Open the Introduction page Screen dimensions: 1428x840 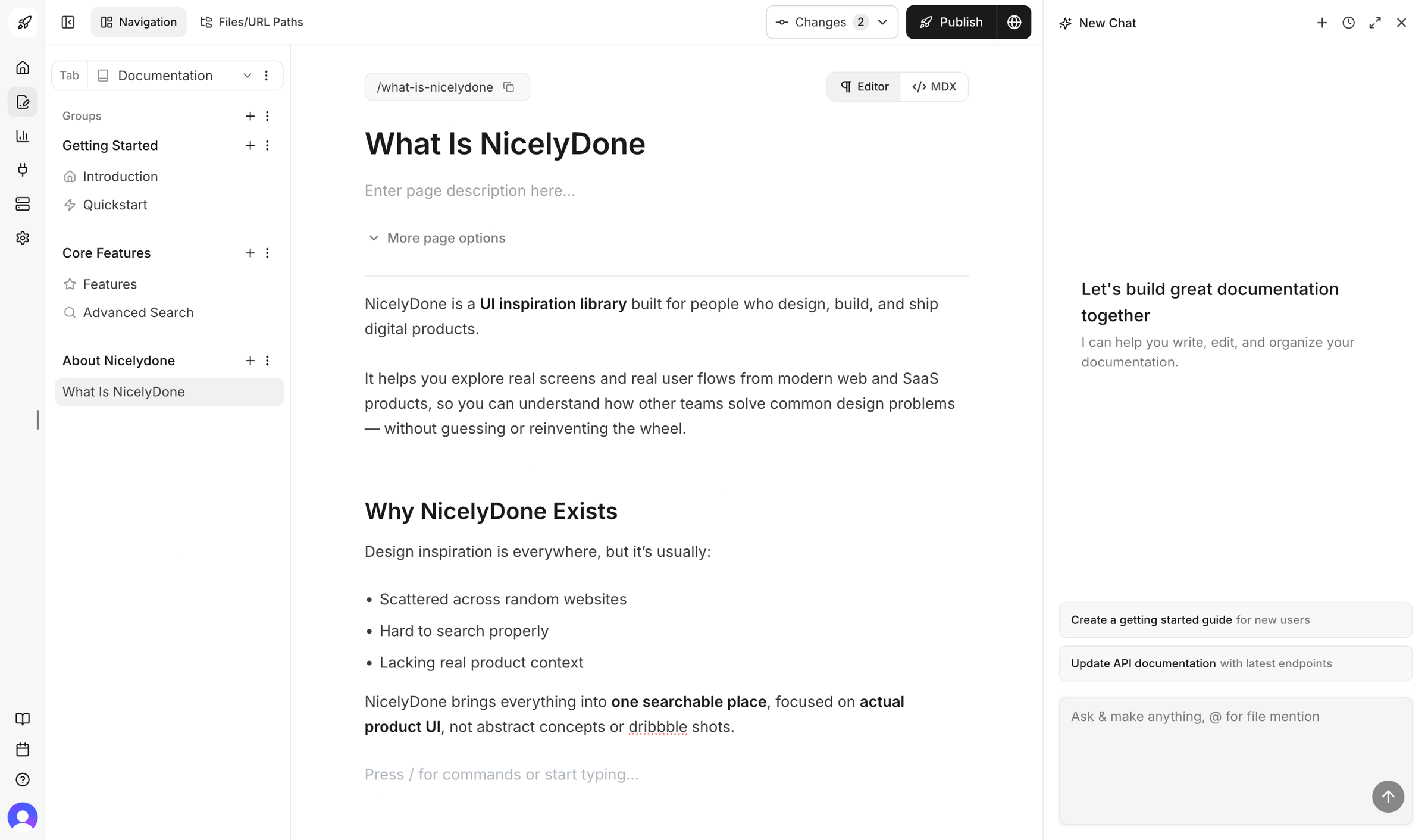170,177
